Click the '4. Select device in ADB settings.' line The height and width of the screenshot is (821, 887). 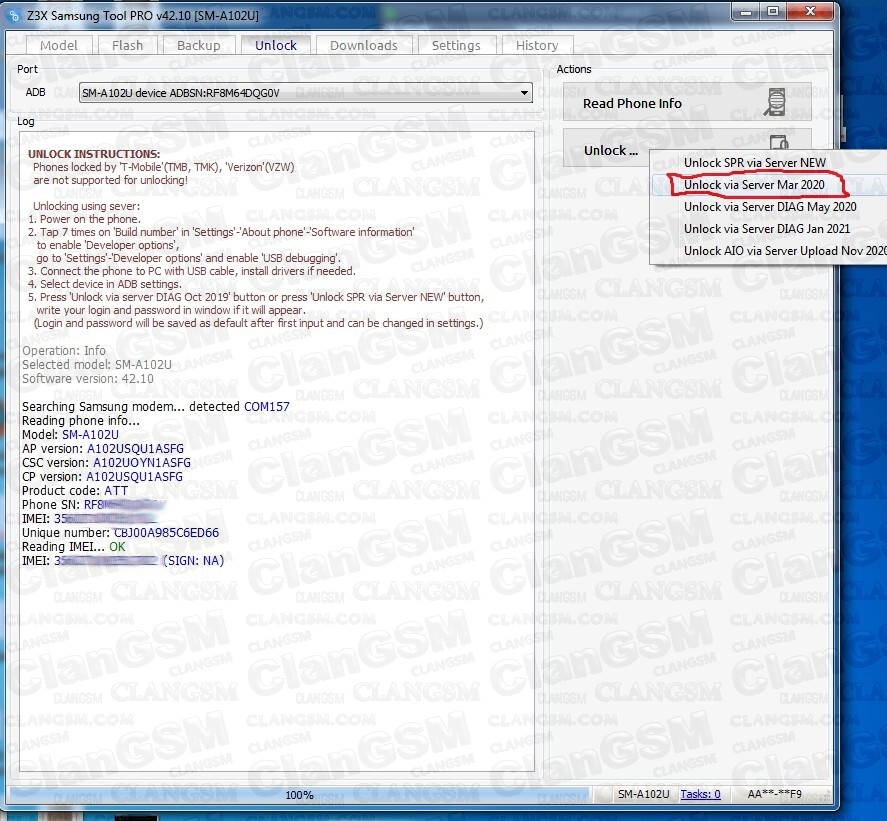(x=105, y=284)
